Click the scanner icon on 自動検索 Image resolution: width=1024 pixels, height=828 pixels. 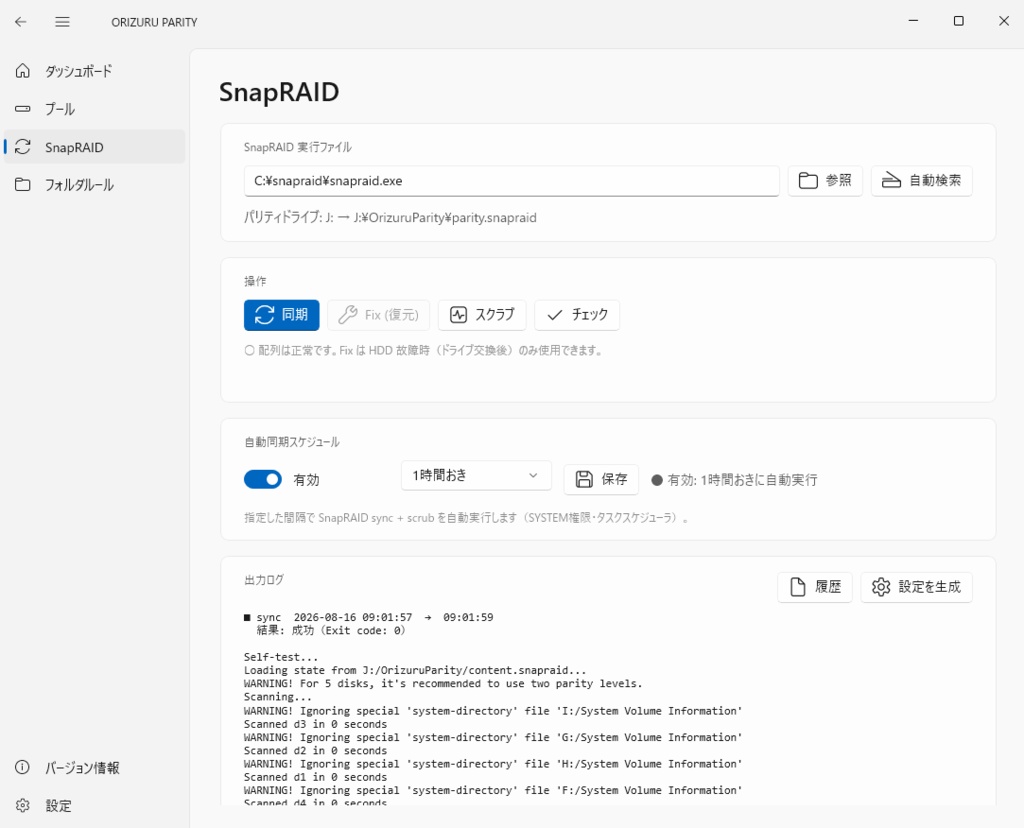coord(891,181)
